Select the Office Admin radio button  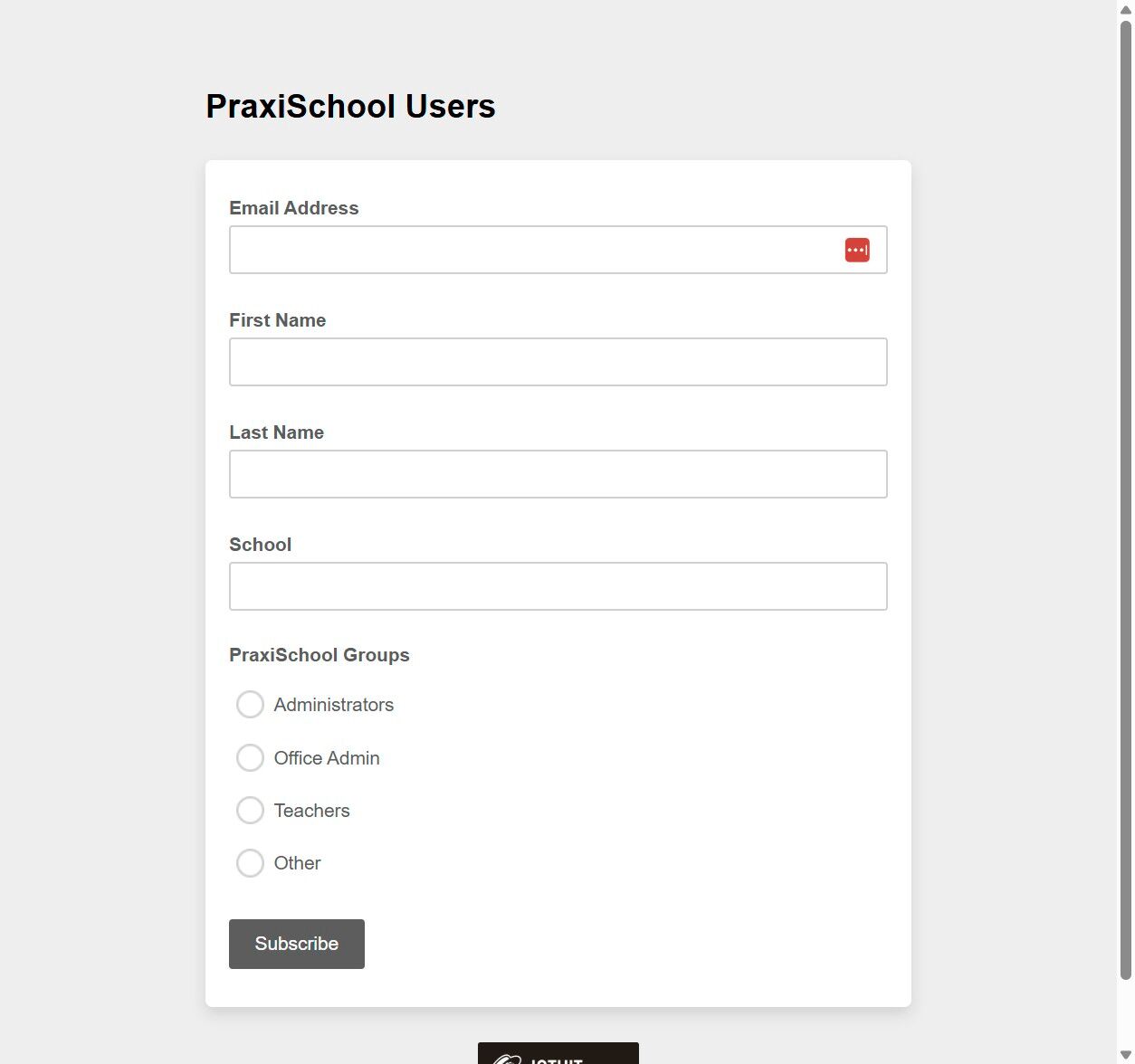click(x=250, y=757)
